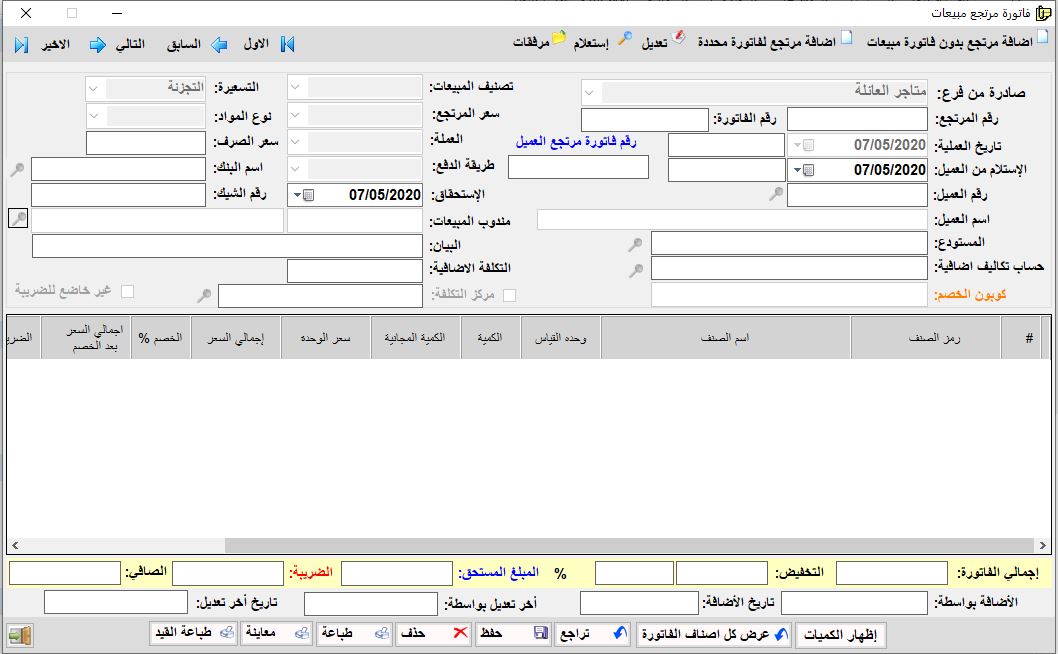Open attachments (مرفقات) folder icon
Viewport: 1058px width, 654px height.
(559, 39)
